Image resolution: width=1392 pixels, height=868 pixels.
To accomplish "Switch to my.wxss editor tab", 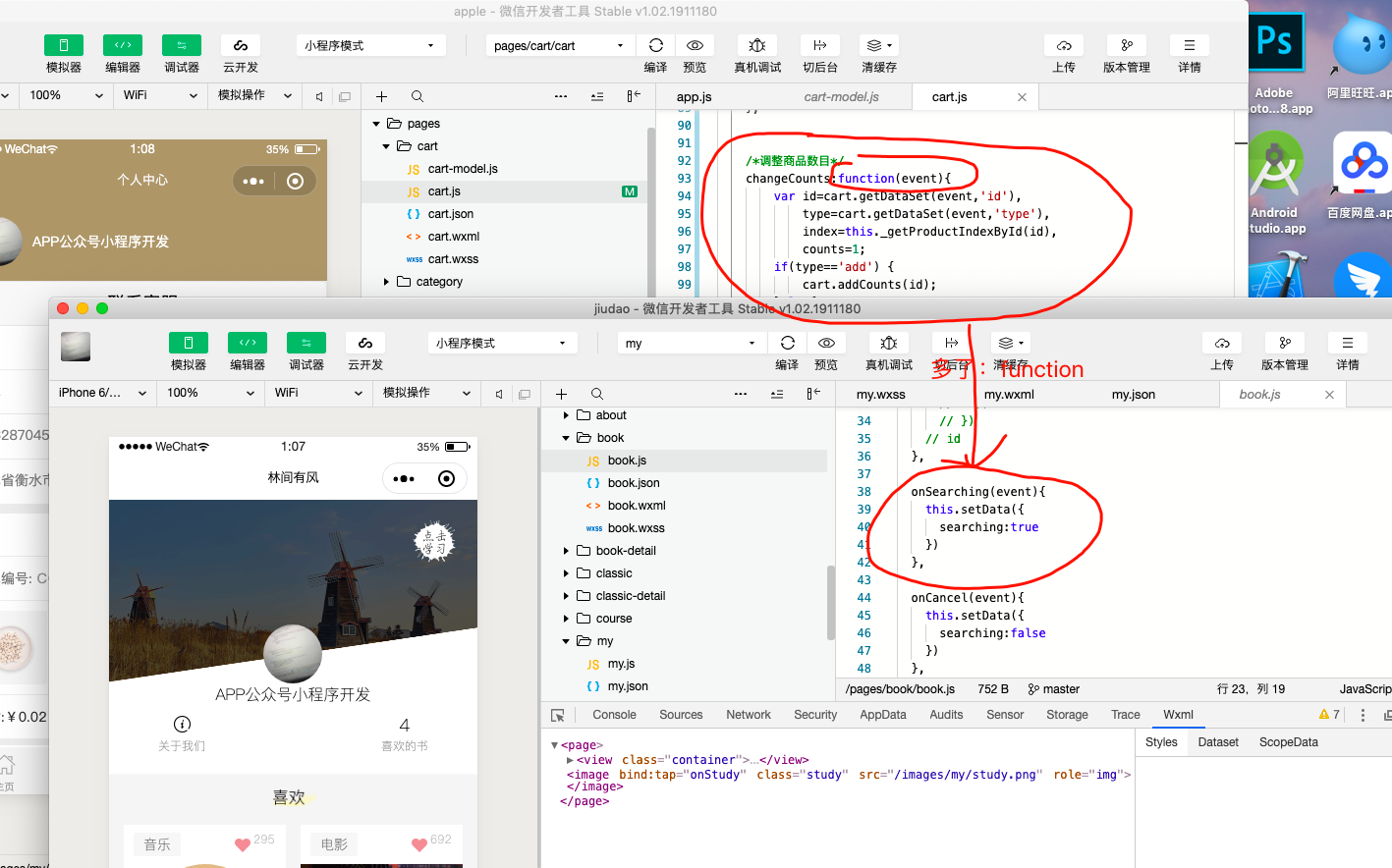I will 881,395.
